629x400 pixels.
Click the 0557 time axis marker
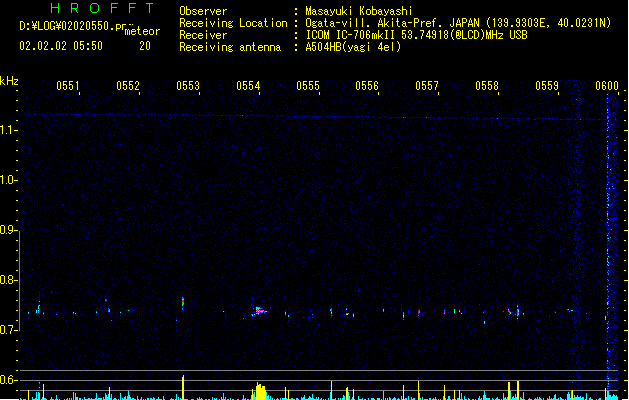click(x=427, y=86)
